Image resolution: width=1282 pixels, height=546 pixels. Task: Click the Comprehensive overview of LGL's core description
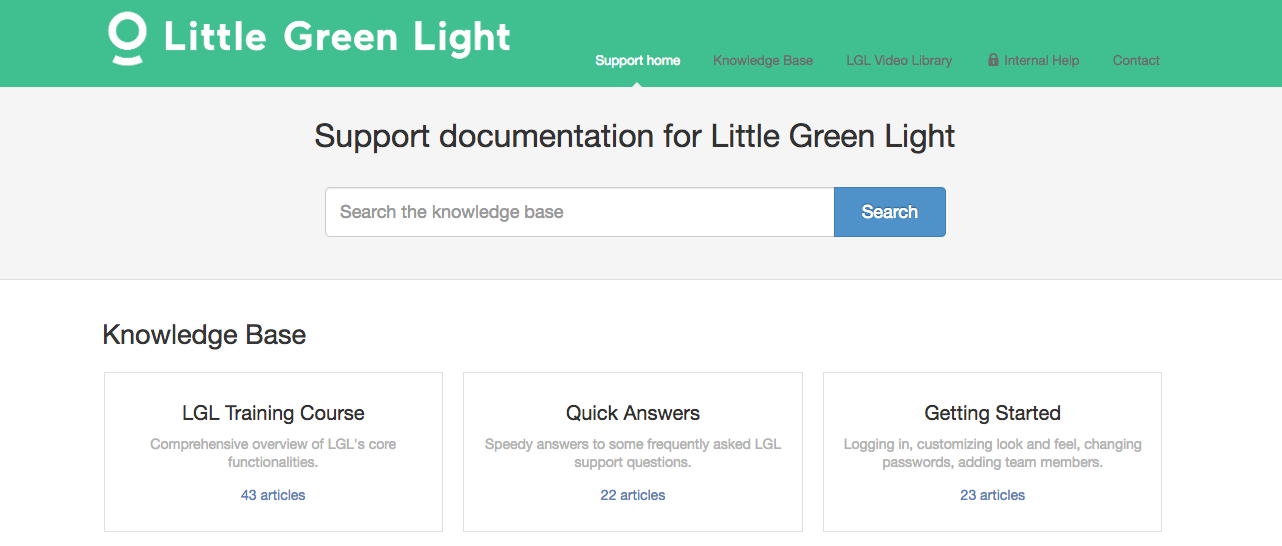coord(273,453)
